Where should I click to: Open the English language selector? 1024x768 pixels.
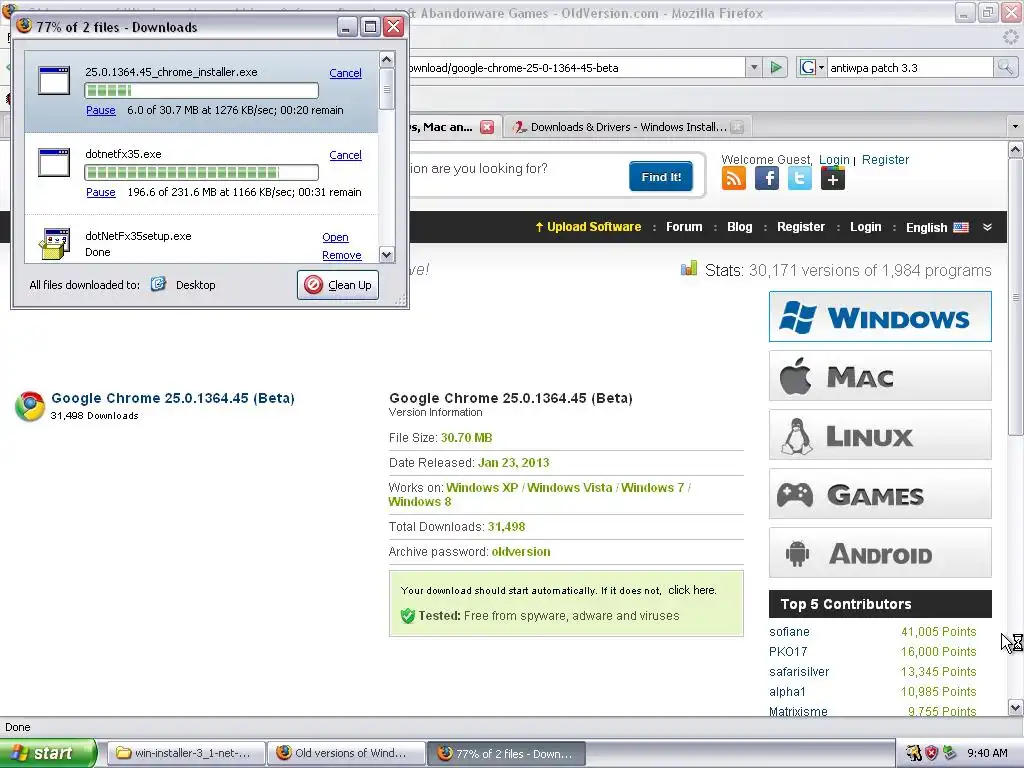click(936, 227)
